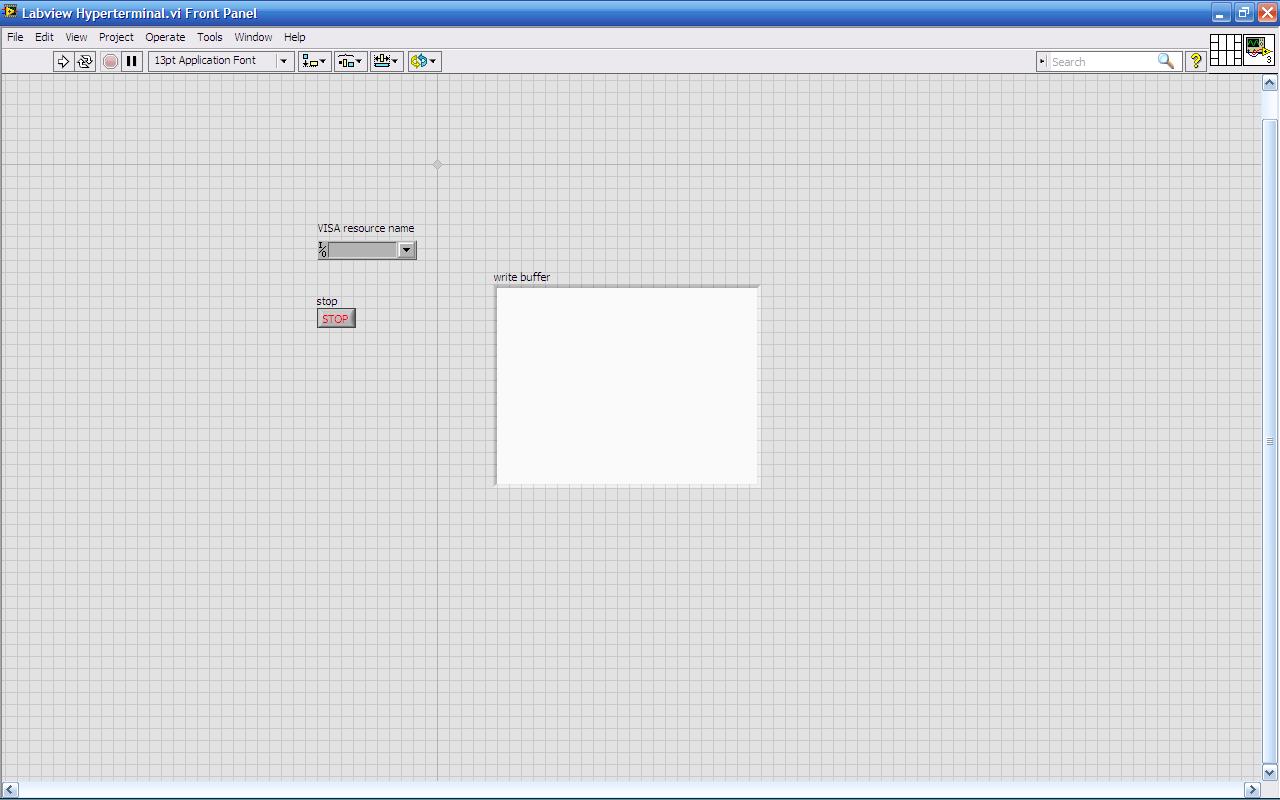The image size is (1280, 800).
Task: Click the vertical scrollbar down arrow
Action: (x=1270, y=772)
